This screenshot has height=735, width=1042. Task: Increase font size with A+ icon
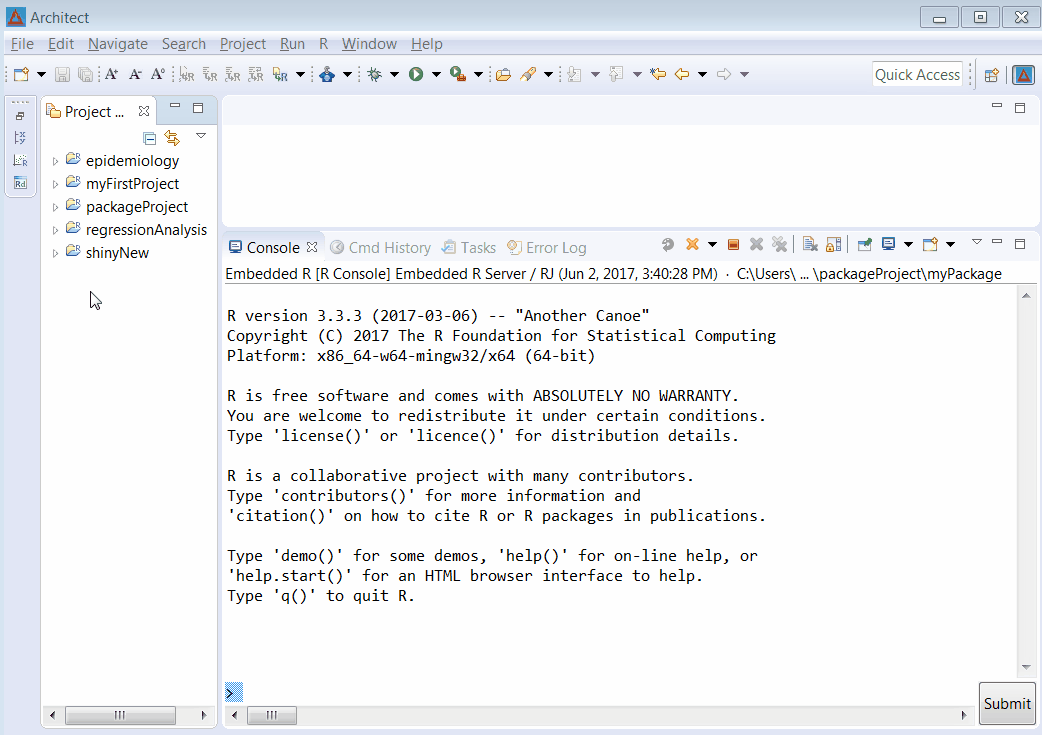coord(112,74)
